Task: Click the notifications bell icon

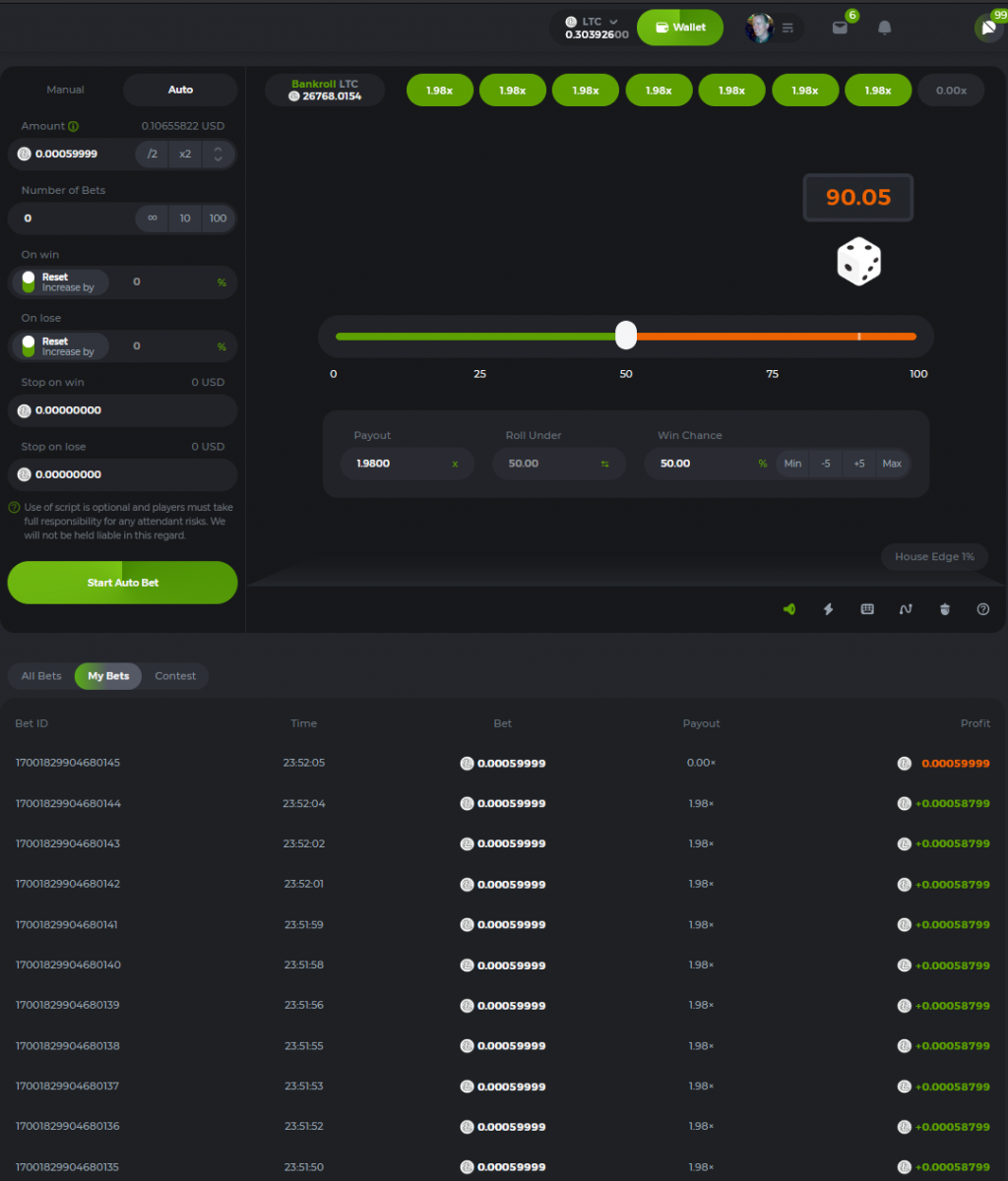Action: [885, 28]
